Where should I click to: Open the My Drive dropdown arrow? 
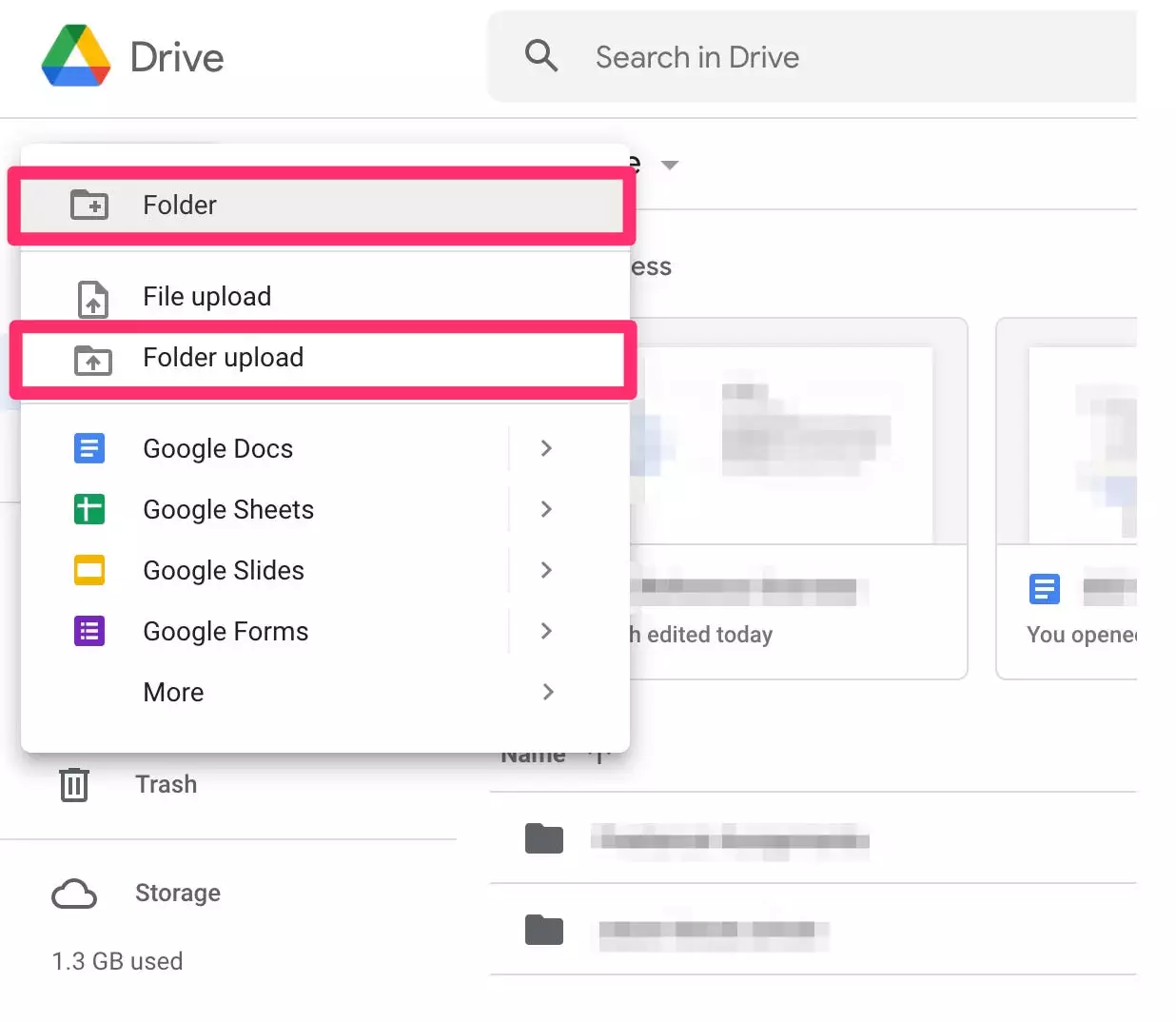[x=670, y=165]
